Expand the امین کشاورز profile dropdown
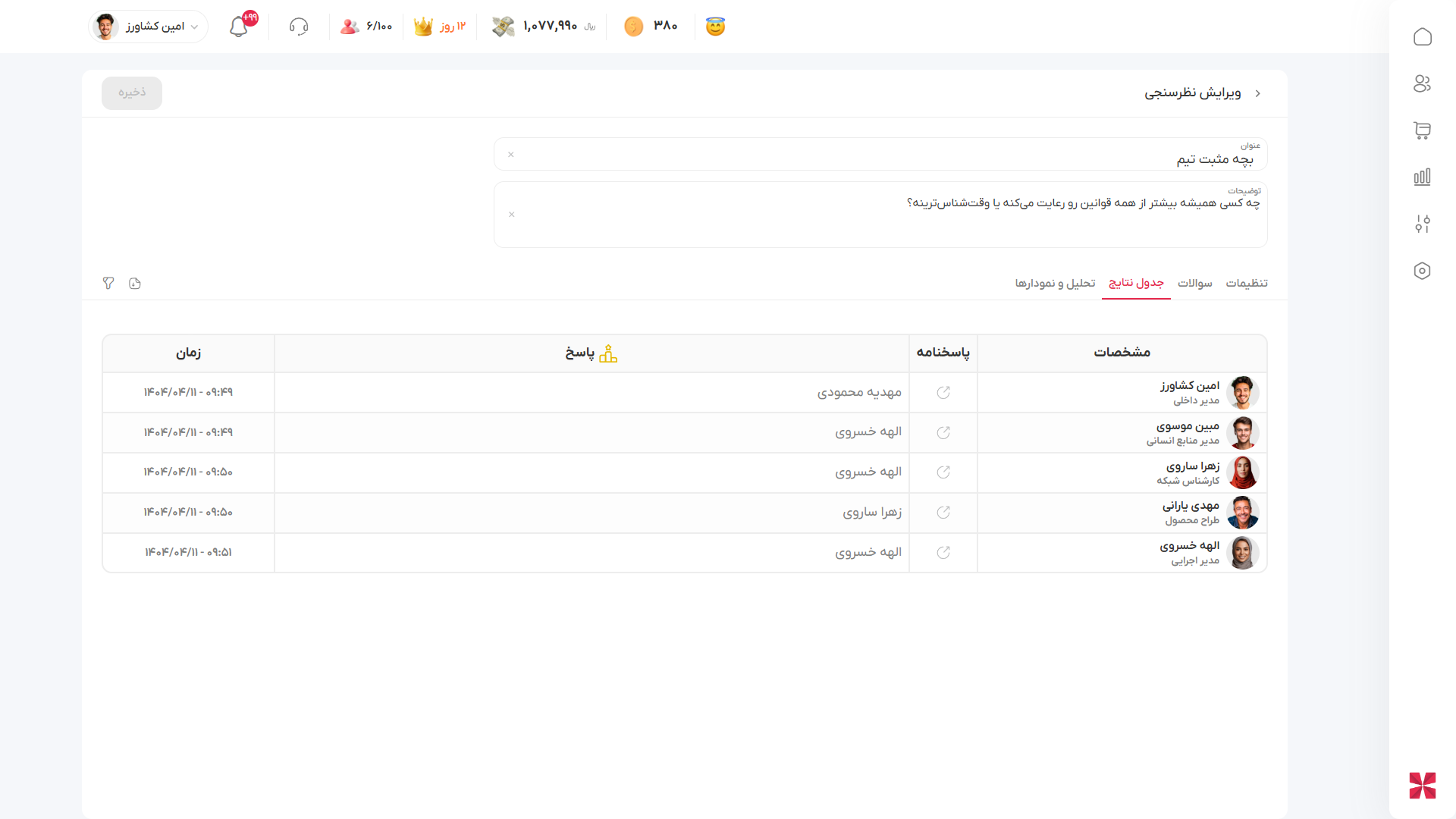 point(149,27)
